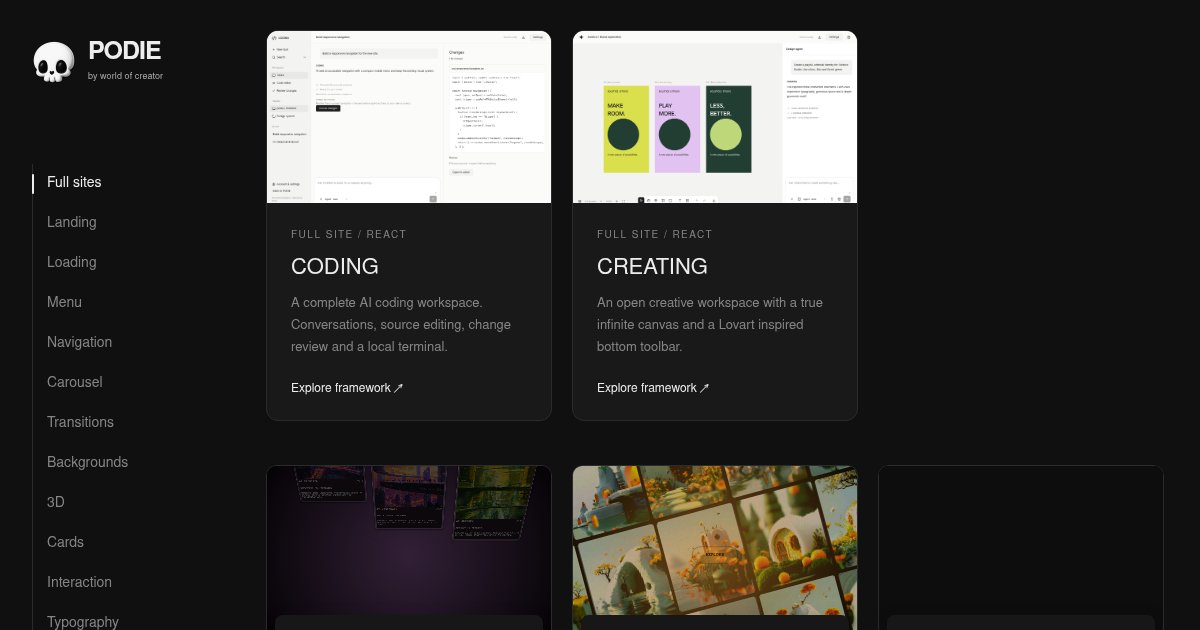
Task: Click Explore framework on CODING card
Action: (347, 388)
